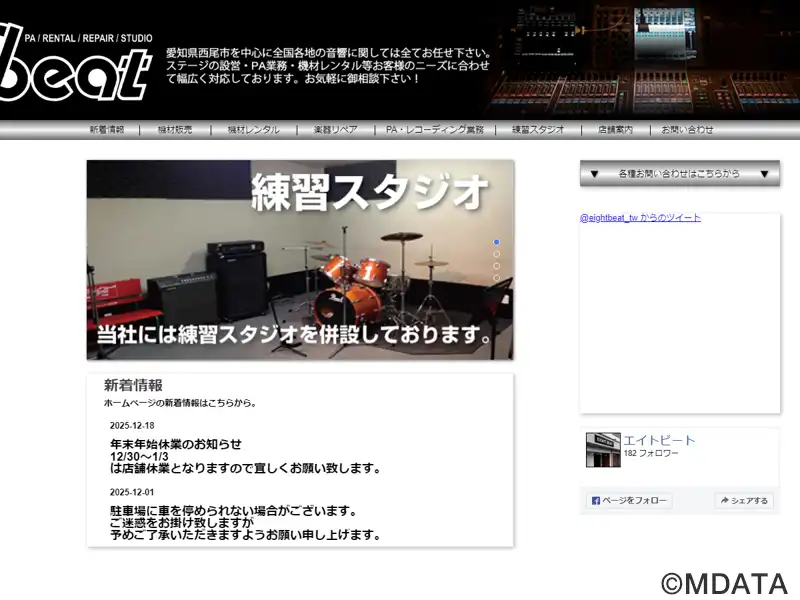Open the エイトビート Facebook page link
The width and height of the screenshot is (800, 600).
click(x=659, y=440)
